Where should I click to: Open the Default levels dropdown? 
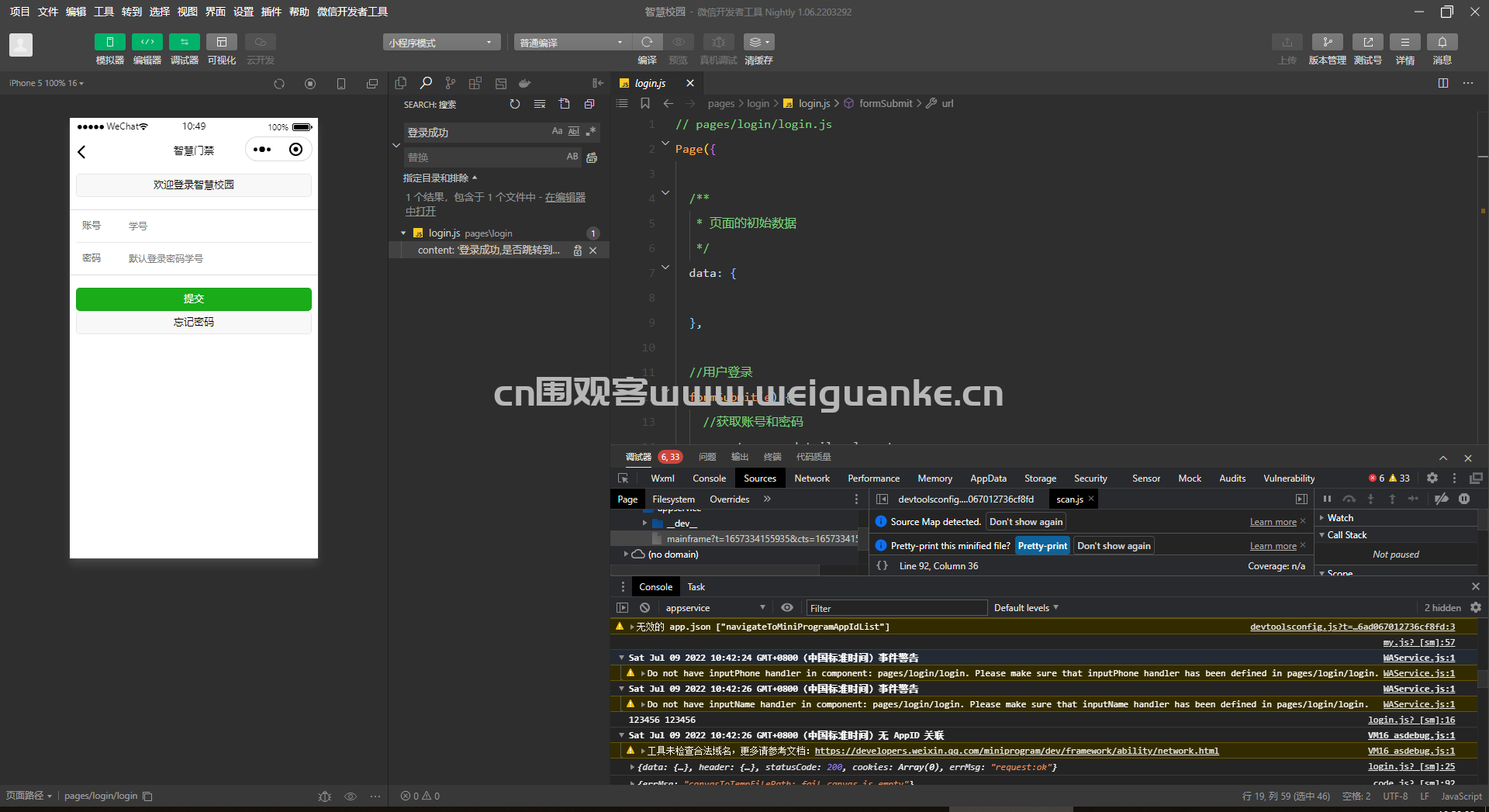coord(1026,608)
